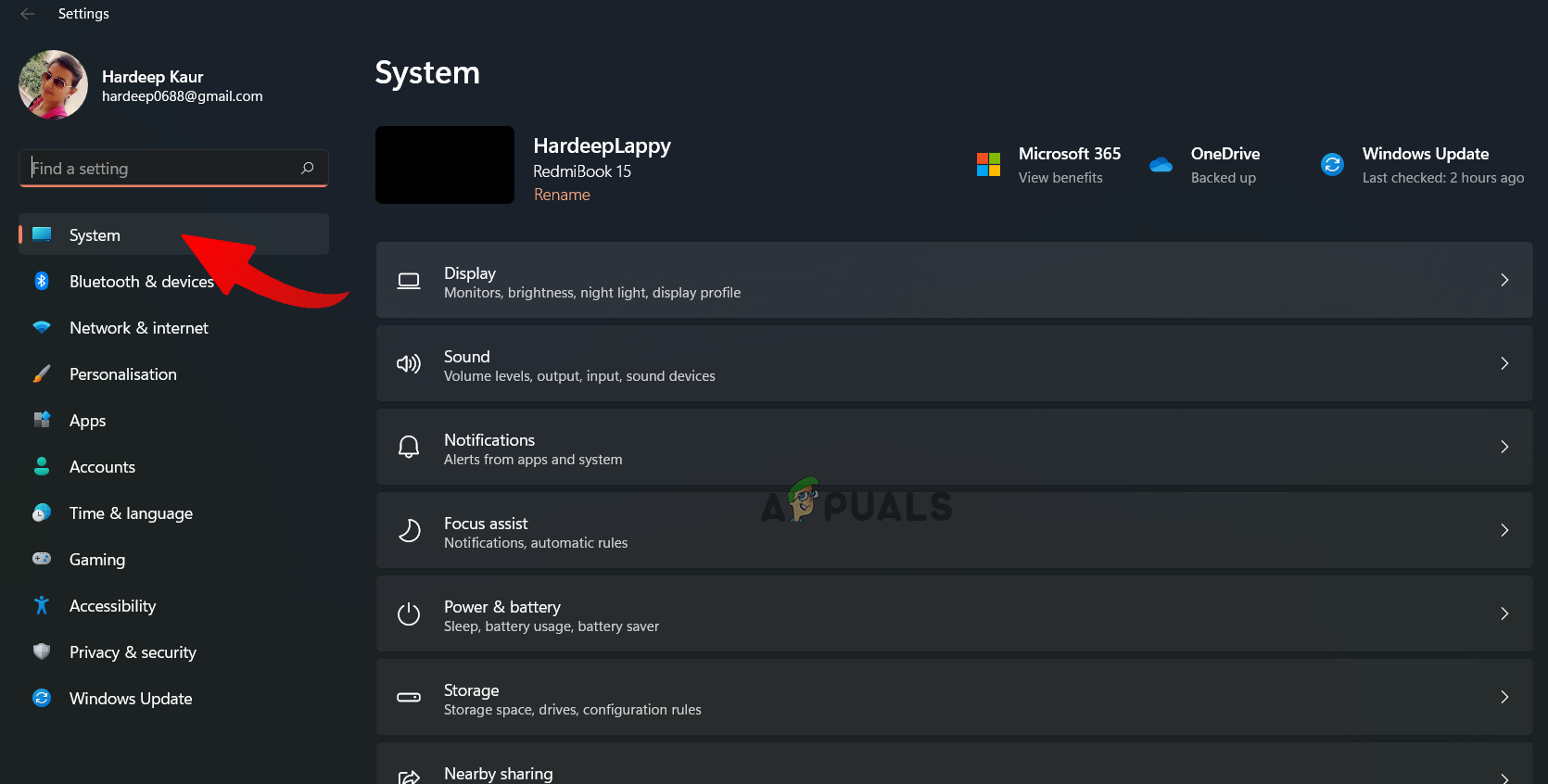Viewport: 1548px width, 784px height.
Task: Expand the Sound settings chevron
Action: tap(1504, 363)
